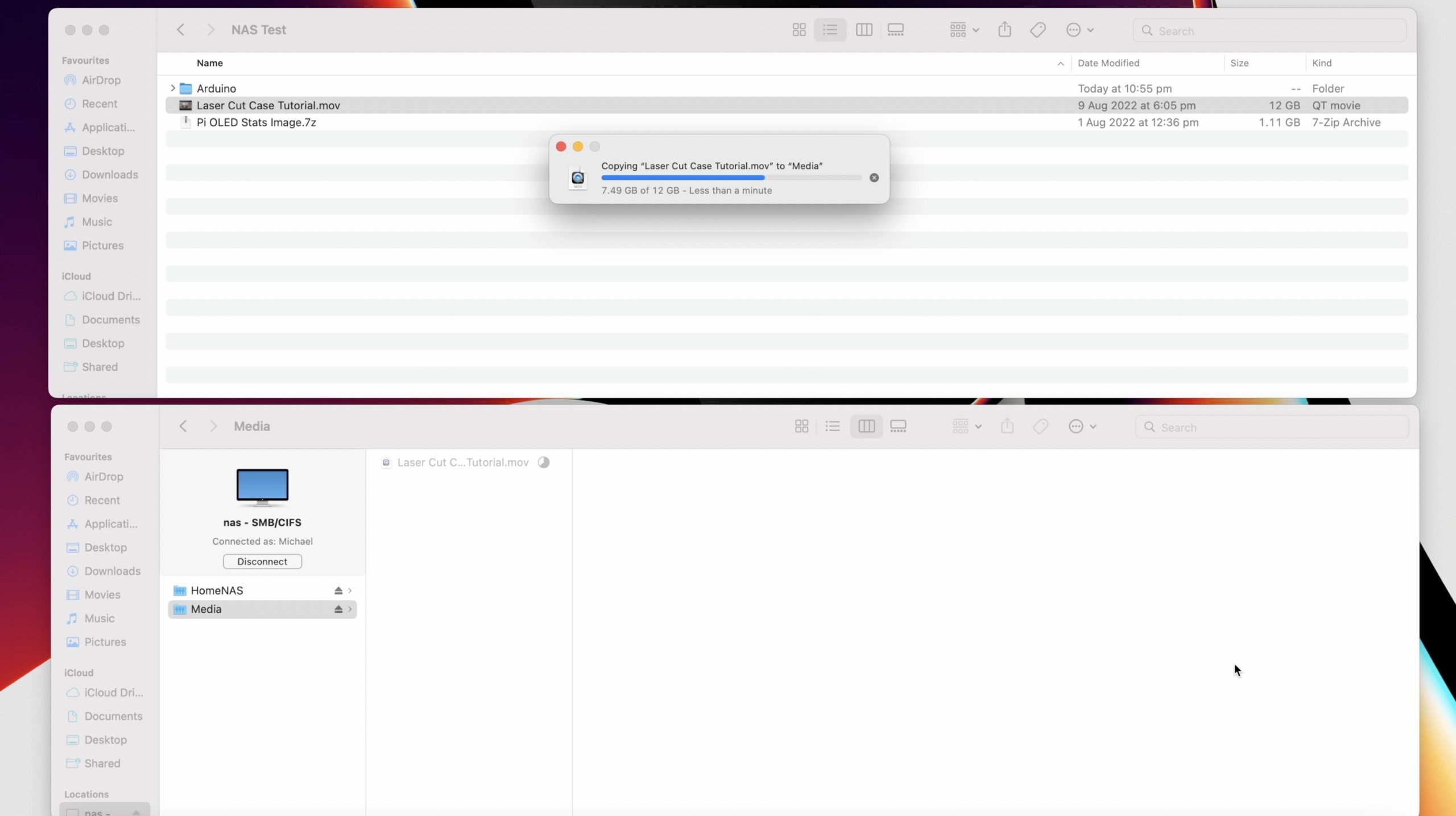Open the Action menu in Media window toolbar
This screenshot has height=816, width=1456.
pos(1081,426)
